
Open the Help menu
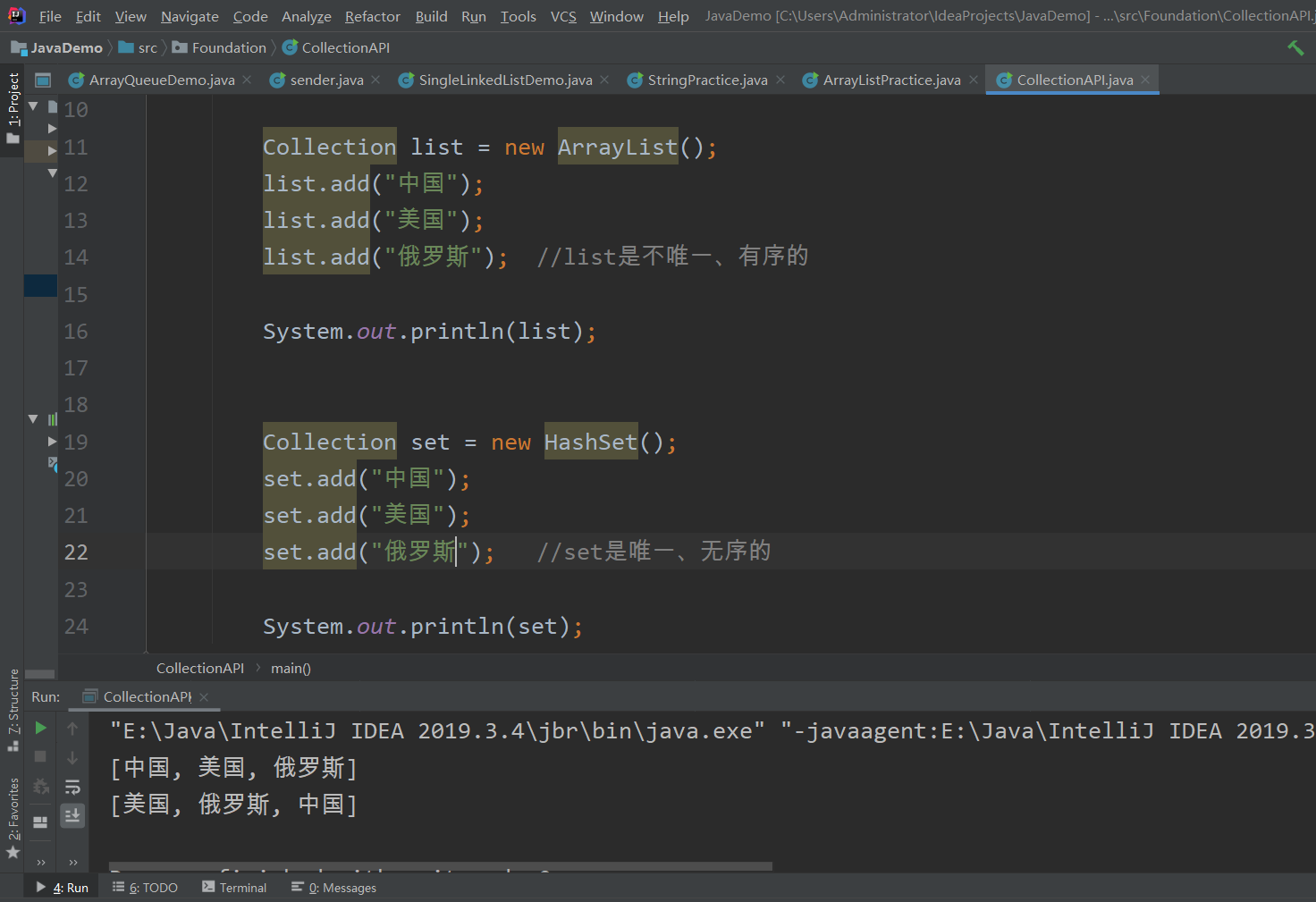(673, 16)
